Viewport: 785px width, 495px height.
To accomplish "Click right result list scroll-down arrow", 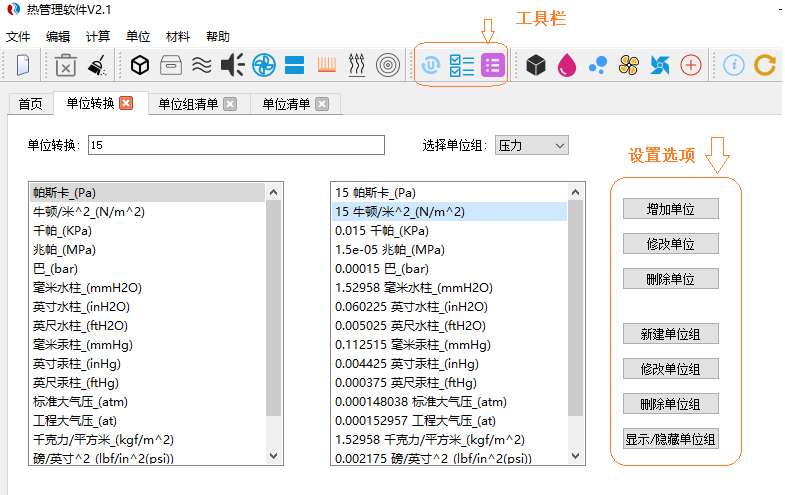I will (x=575, y=456).
